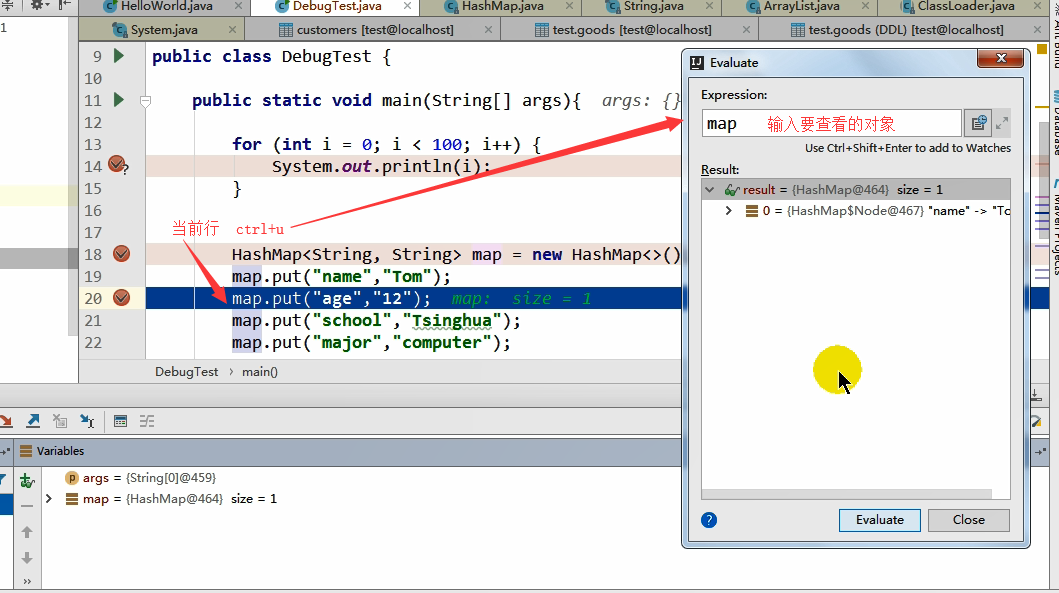This screenshot has width=1059, height=593.
Task: Click Run to Cursor debugger icon
Action: tap(86, 421)
